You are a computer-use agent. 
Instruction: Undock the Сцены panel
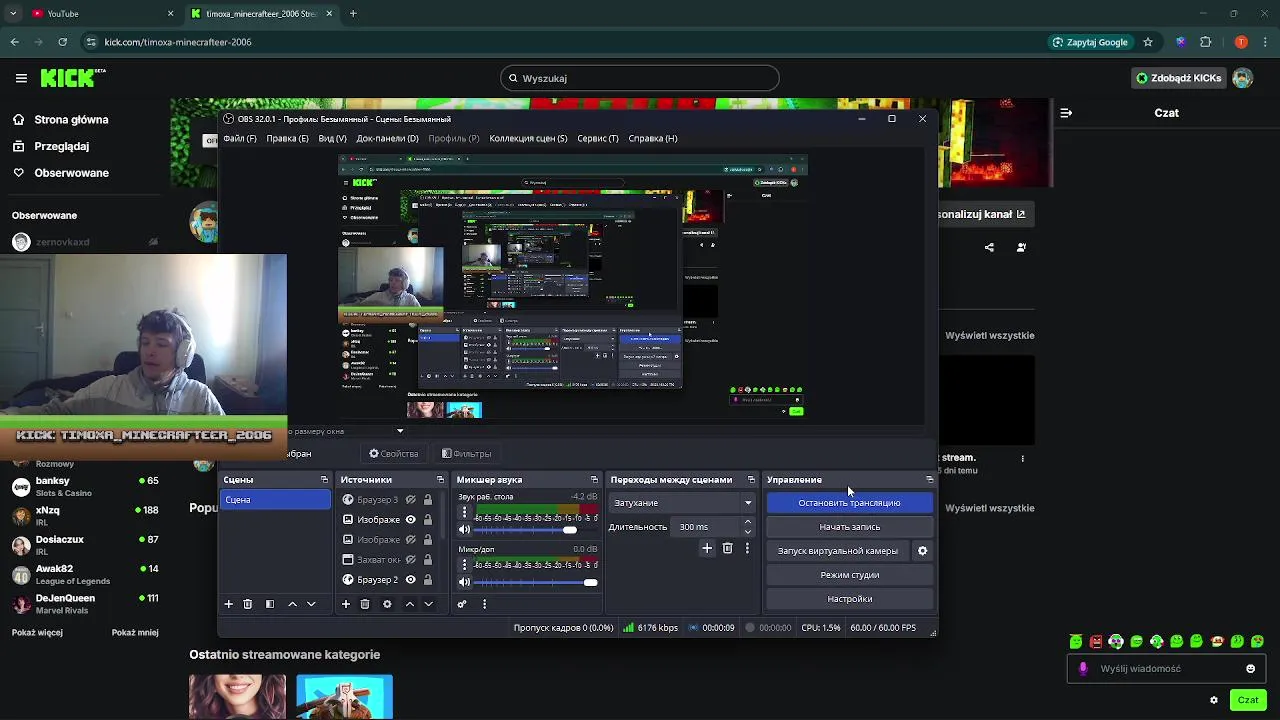pyautogui.click(x=324, y=480)
